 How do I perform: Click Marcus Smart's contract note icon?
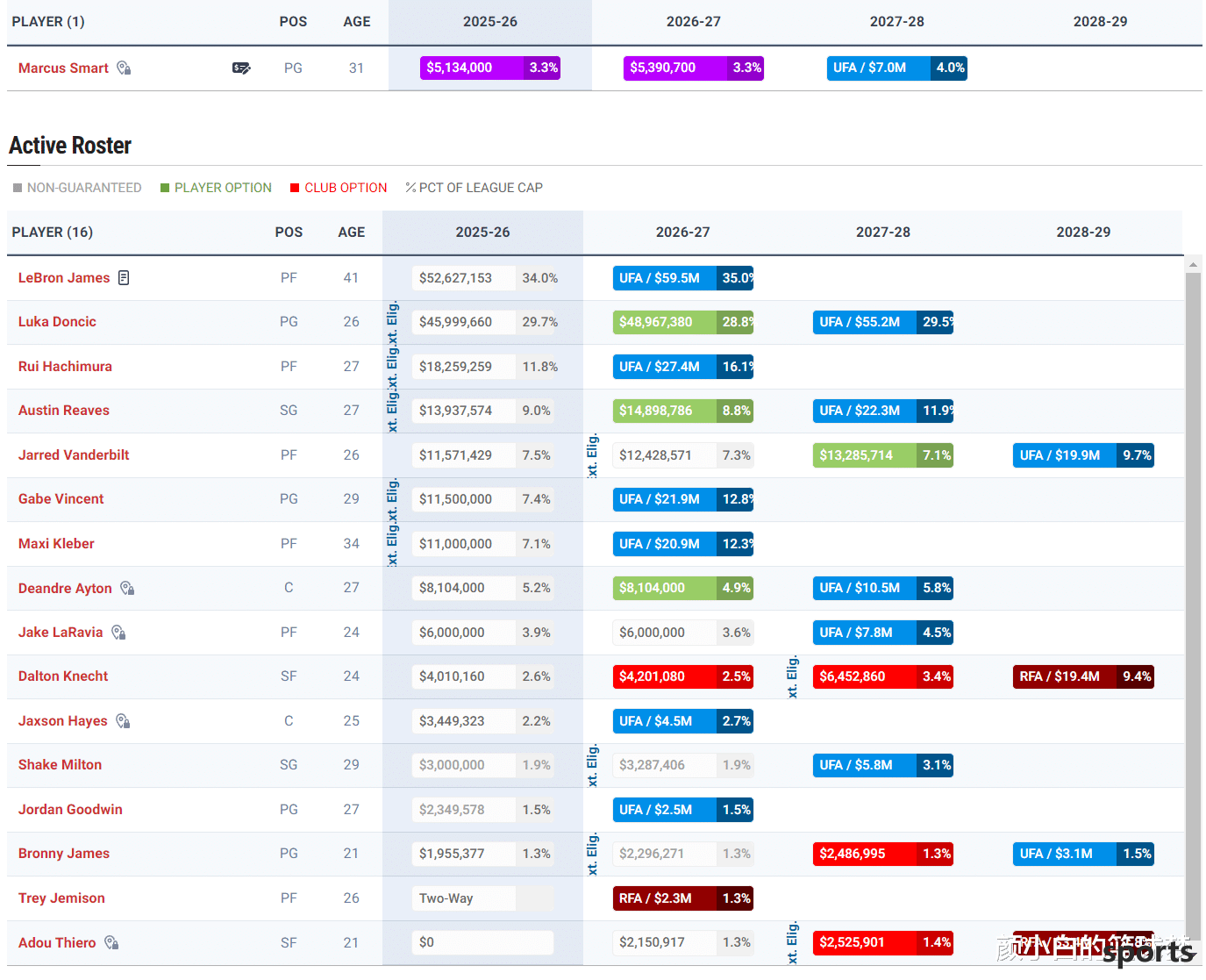pos(241,68)
